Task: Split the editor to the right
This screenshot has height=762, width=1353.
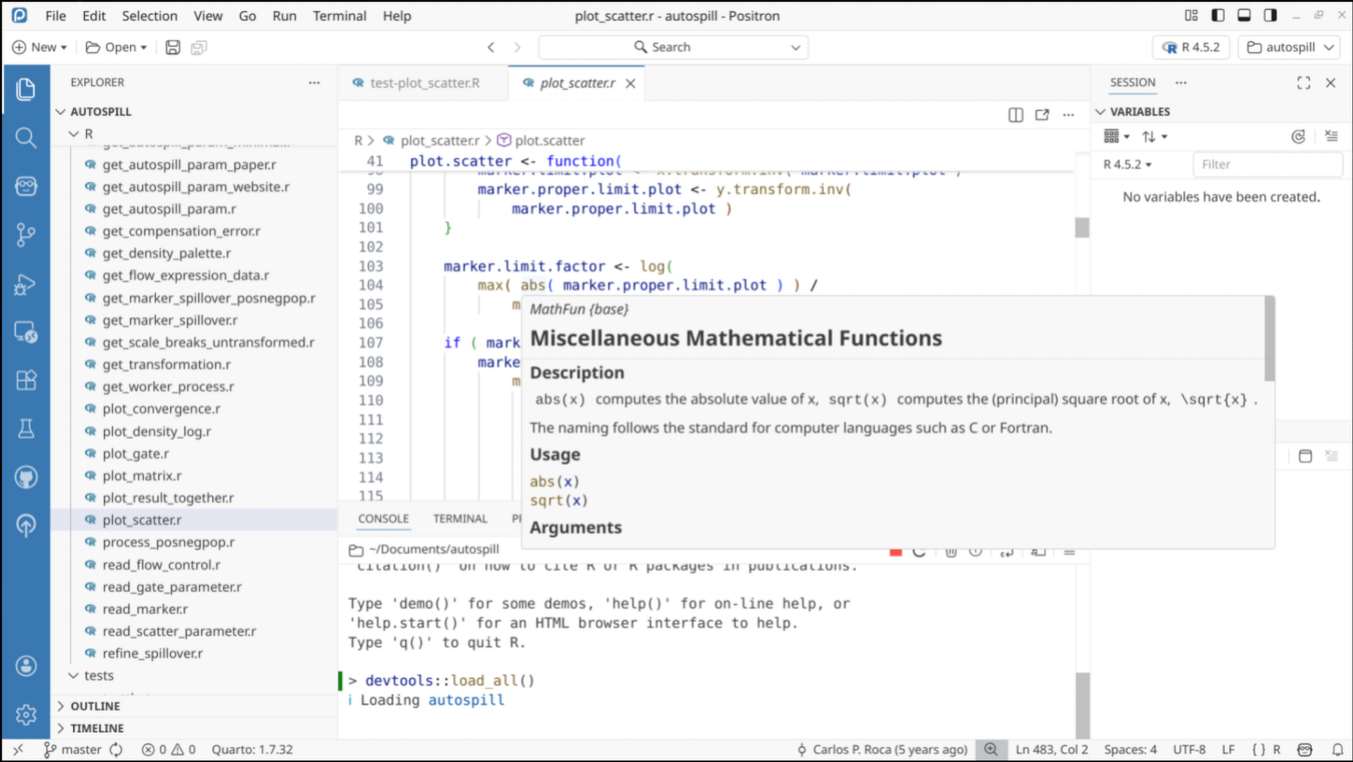Action: (1016, 115)
